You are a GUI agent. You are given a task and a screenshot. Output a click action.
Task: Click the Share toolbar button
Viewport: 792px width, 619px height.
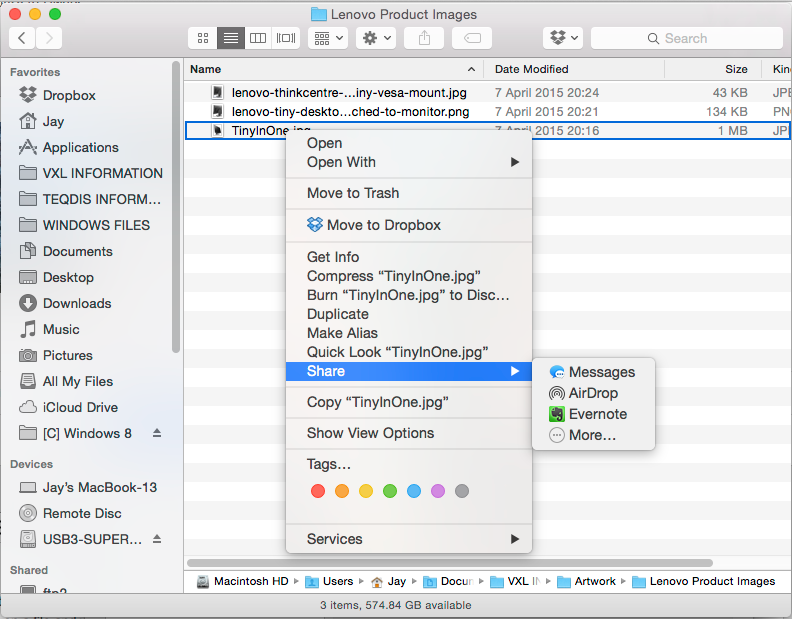point(424,38)
